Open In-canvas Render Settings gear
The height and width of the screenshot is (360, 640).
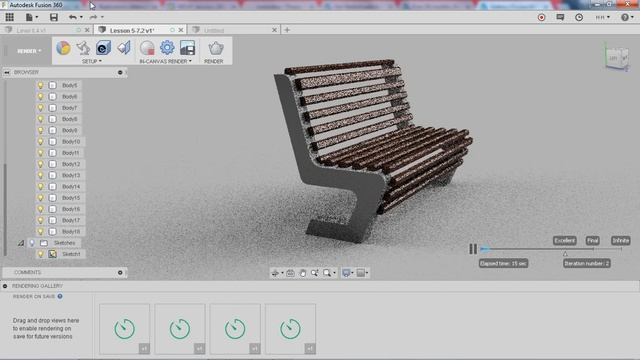coord(167,48)
